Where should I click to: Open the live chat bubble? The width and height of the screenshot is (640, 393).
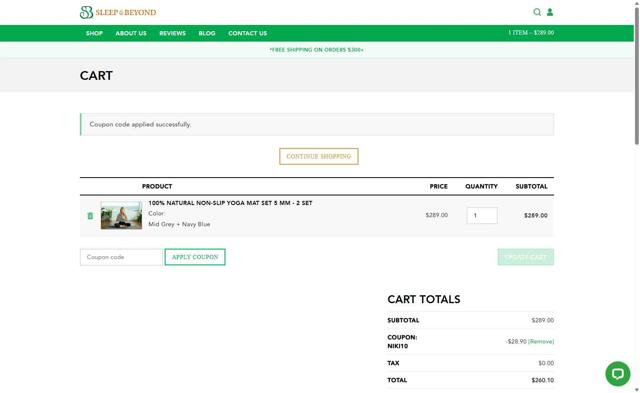click(618, 373)
